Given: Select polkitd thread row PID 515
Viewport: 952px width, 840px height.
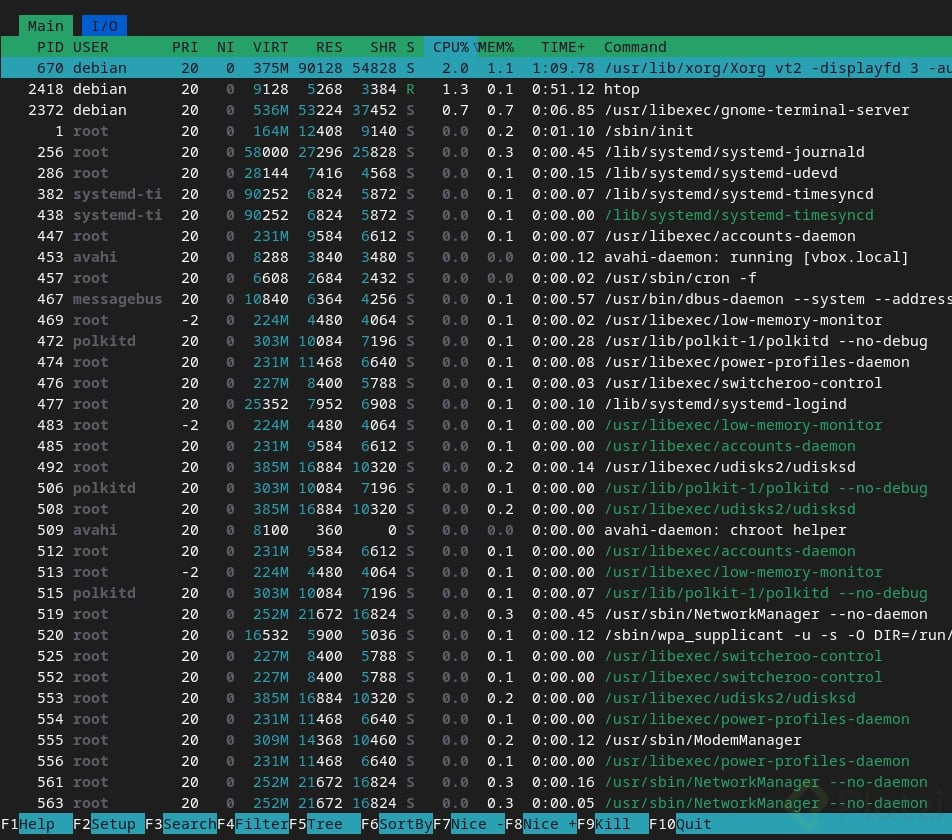Looking at the screenshot, I should pos(476,593).
